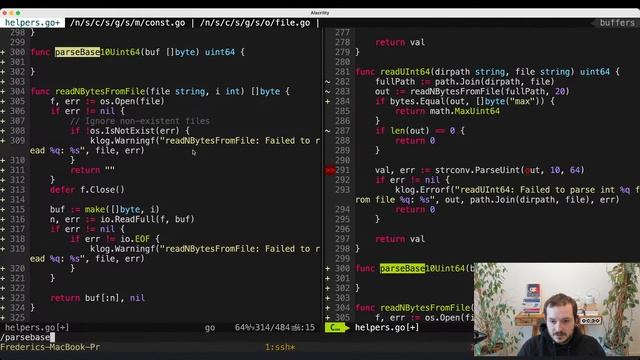Open the /n/s/c/s/g/s/m/const.go buffer tab
640x360 pixels.
tap(128, 23)
